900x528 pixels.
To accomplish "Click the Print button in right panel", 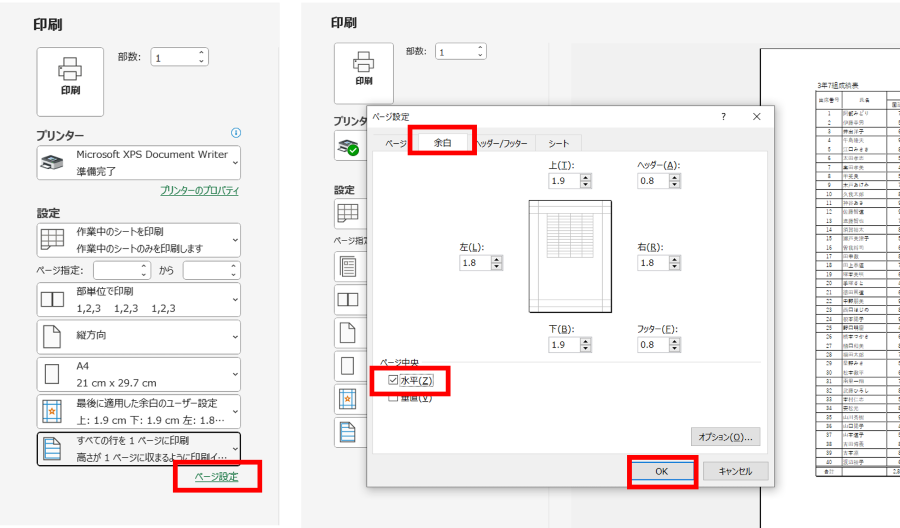I will (364, 73).
